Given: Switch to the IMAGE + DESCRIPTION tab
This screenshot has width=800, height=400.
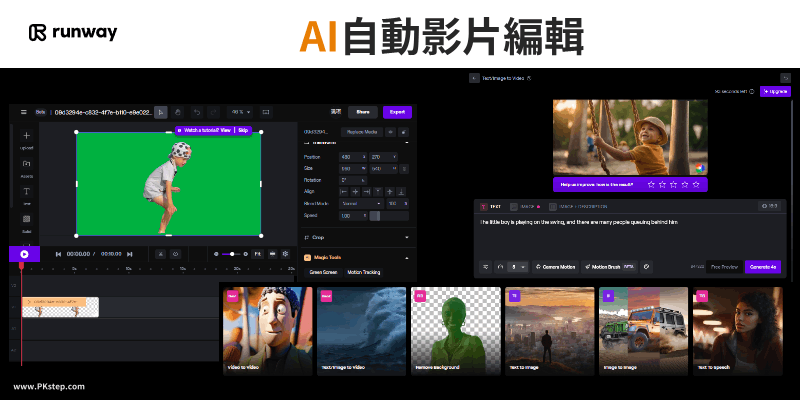Looking at the screenshot, I should (x=579, y=207).
